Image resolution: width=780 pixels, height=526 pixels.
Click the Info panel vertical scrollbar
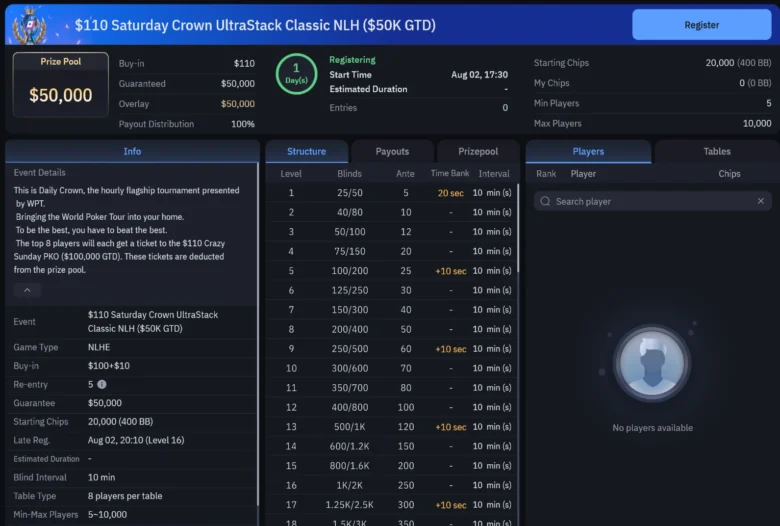tap(258, 333)
